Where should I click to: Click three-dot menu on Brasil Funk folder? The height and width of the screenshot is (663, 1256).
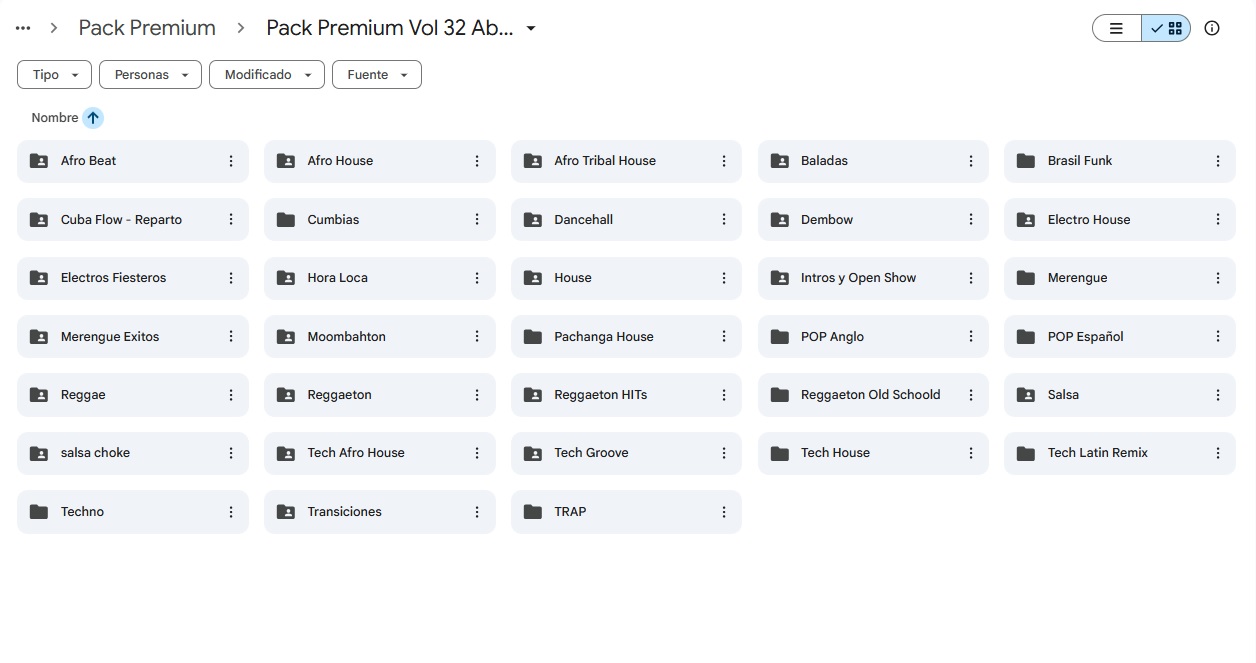(x=1218, y=161)
